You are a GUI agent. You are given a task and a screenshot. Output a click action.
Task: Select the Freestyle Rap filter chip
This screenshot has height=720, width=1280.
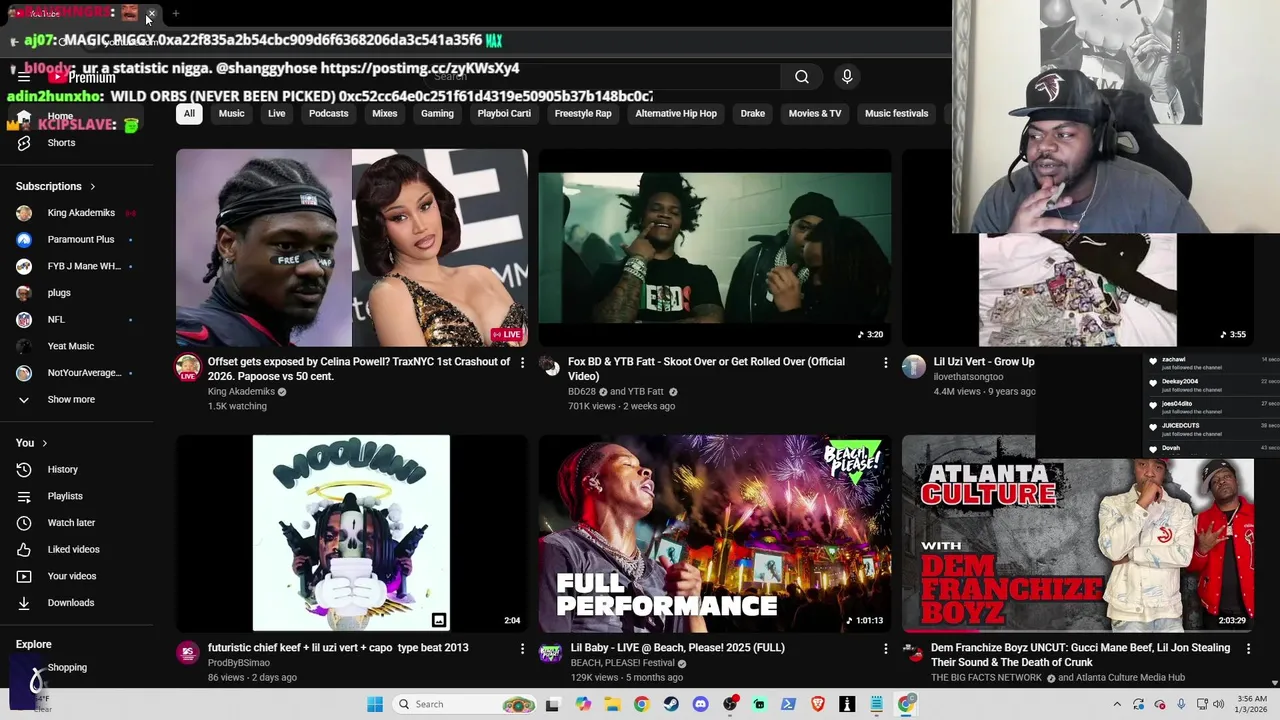583,113
